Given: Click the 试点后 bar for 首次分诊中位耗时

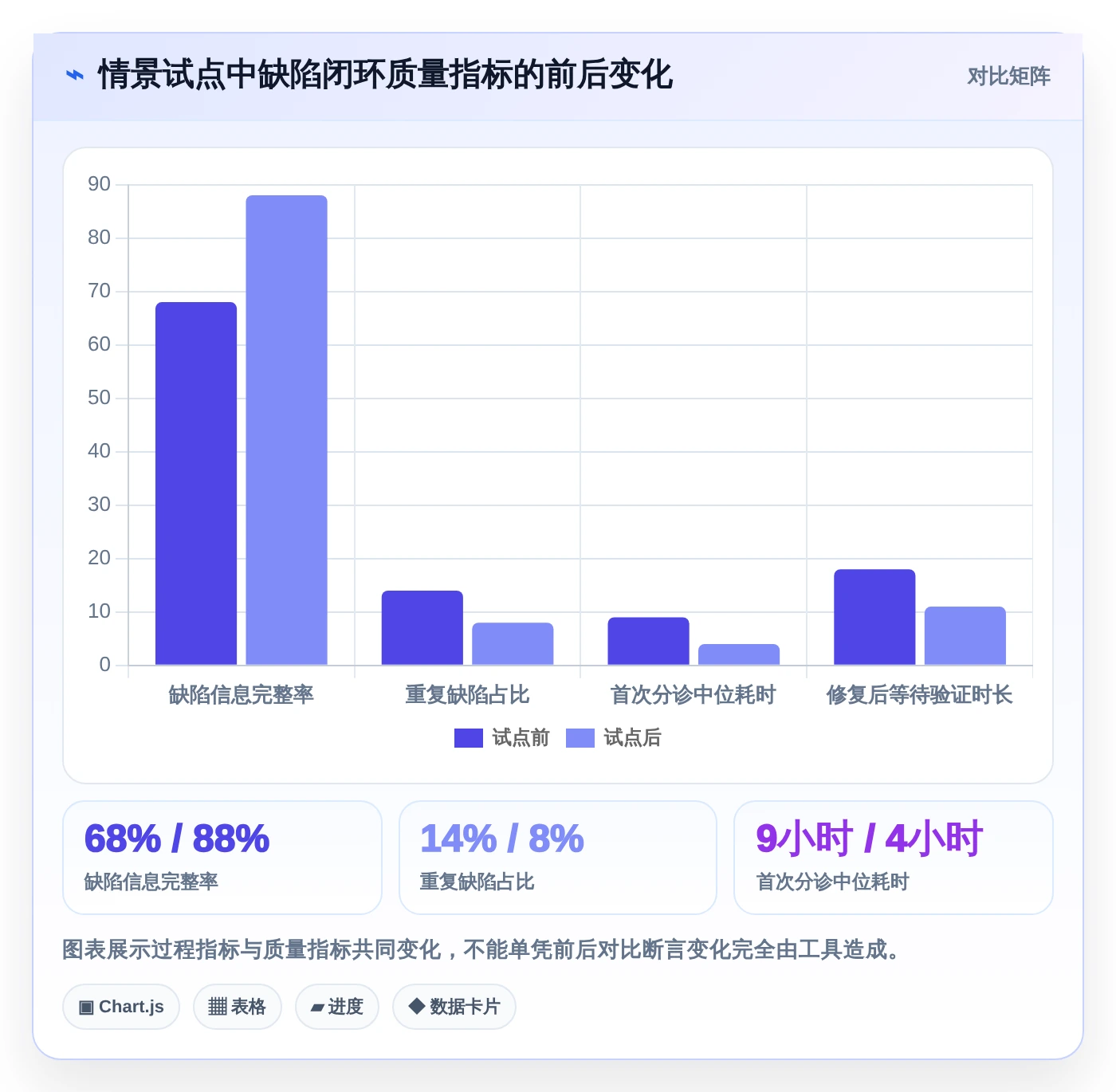Looking at the screenshot, I should click(x=739, y=654).
